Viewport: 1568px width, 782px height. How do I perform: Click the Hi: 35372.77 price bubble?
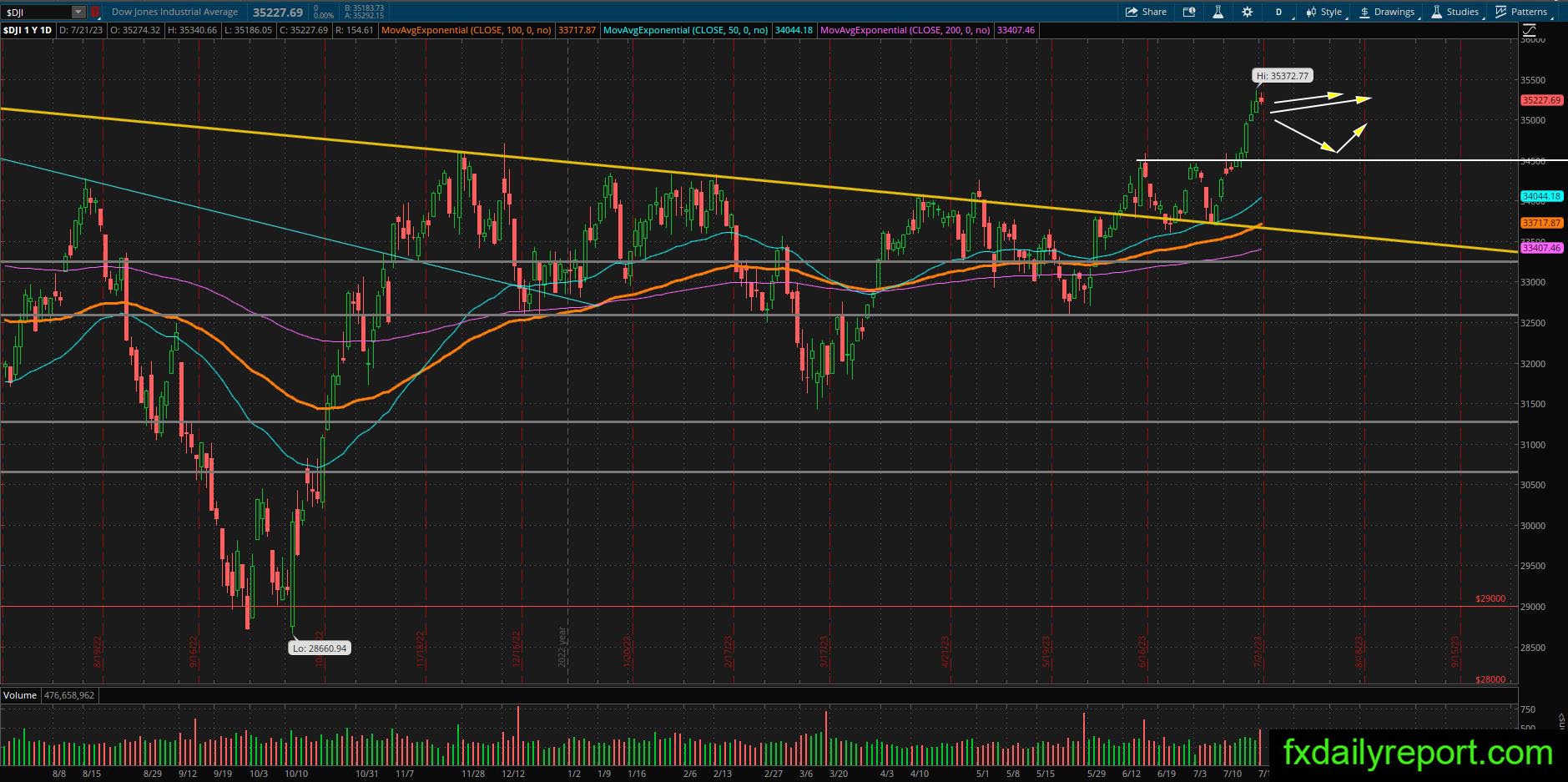[x=1283, y=76]
